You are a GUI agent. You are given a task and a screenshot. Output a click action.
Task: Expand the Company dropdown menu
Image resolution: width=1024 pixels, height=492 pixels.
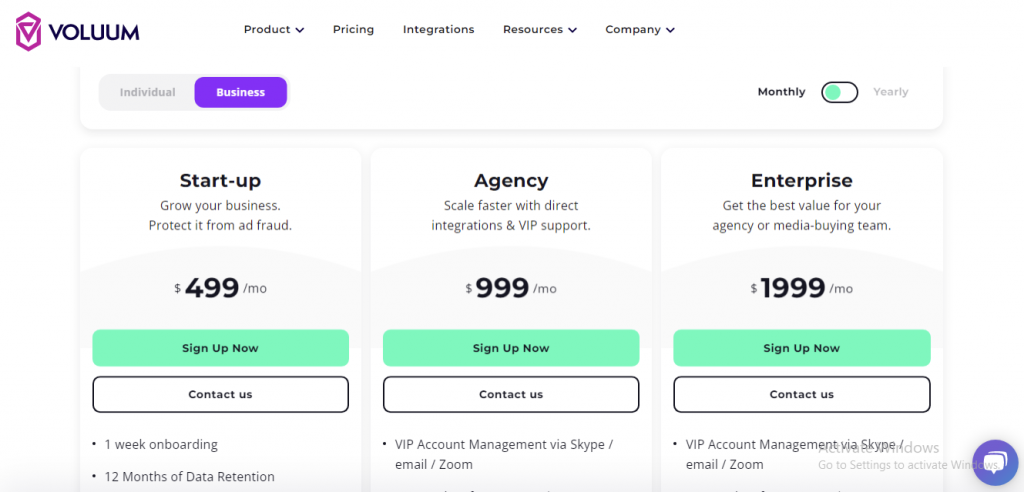point(639,29)
